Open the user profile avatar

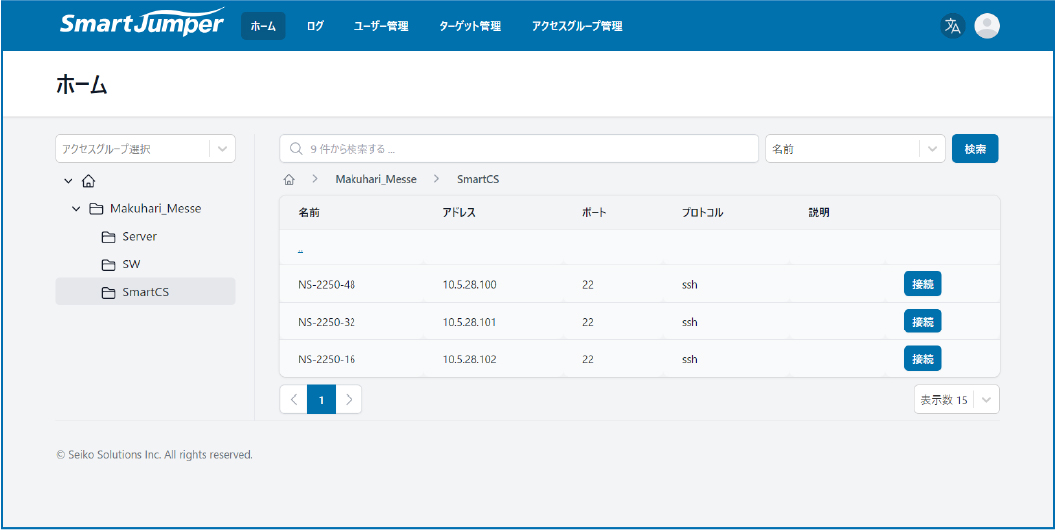[987, 26]
